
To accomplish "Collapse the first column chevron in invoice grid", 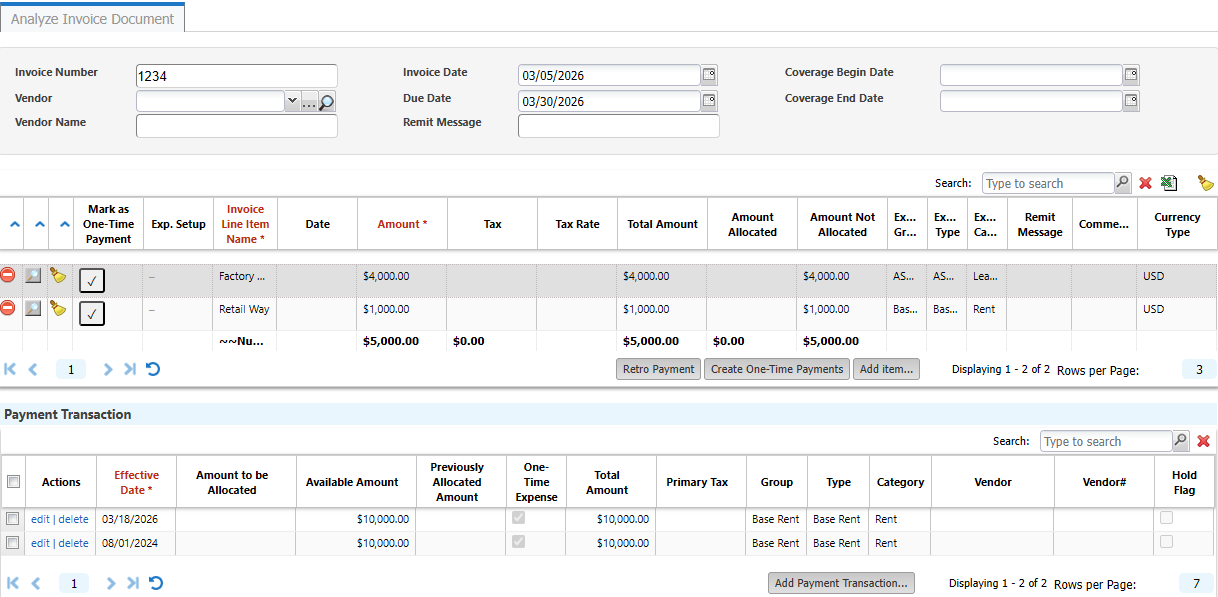I will (14, 224).
